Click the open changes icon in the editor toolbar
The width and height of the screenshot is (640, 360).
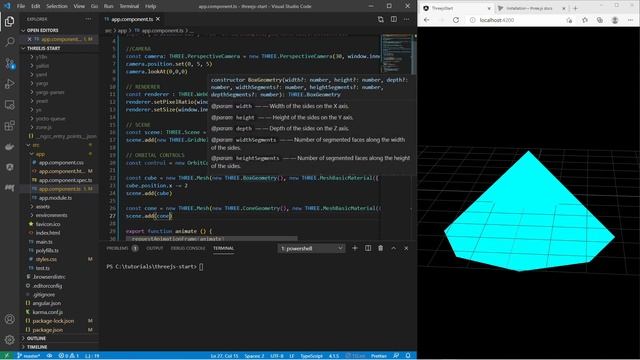coord(380,19)
